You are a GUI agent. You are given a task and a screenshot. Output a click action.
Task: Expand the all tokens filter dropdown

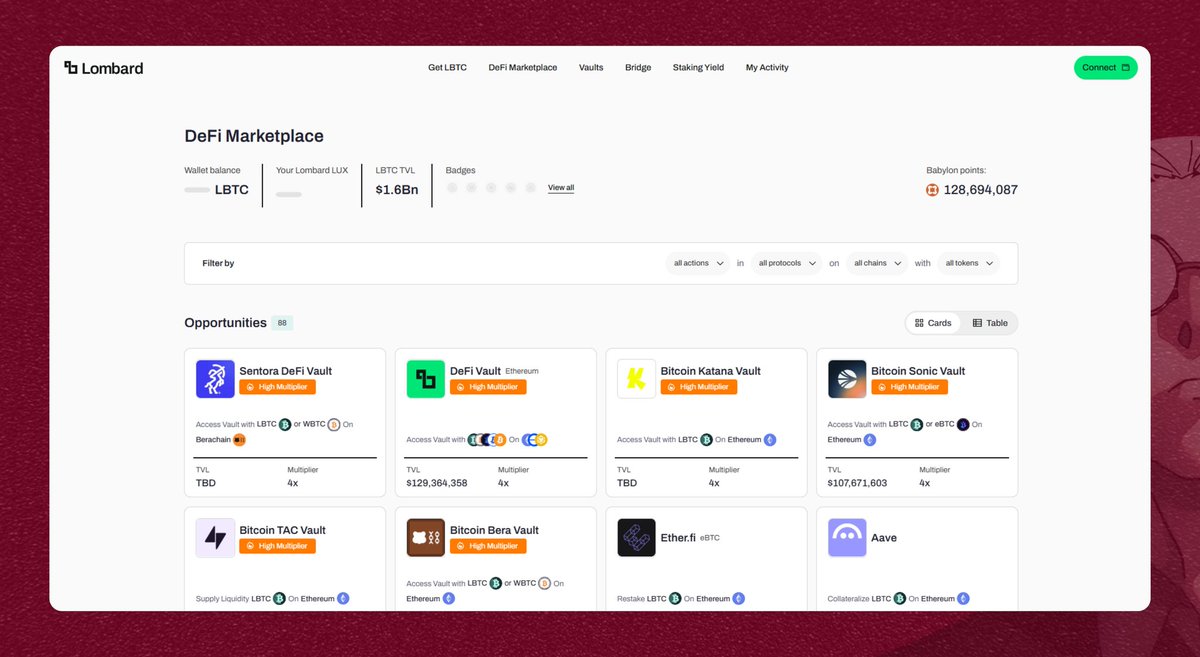(x=969, y=263)
